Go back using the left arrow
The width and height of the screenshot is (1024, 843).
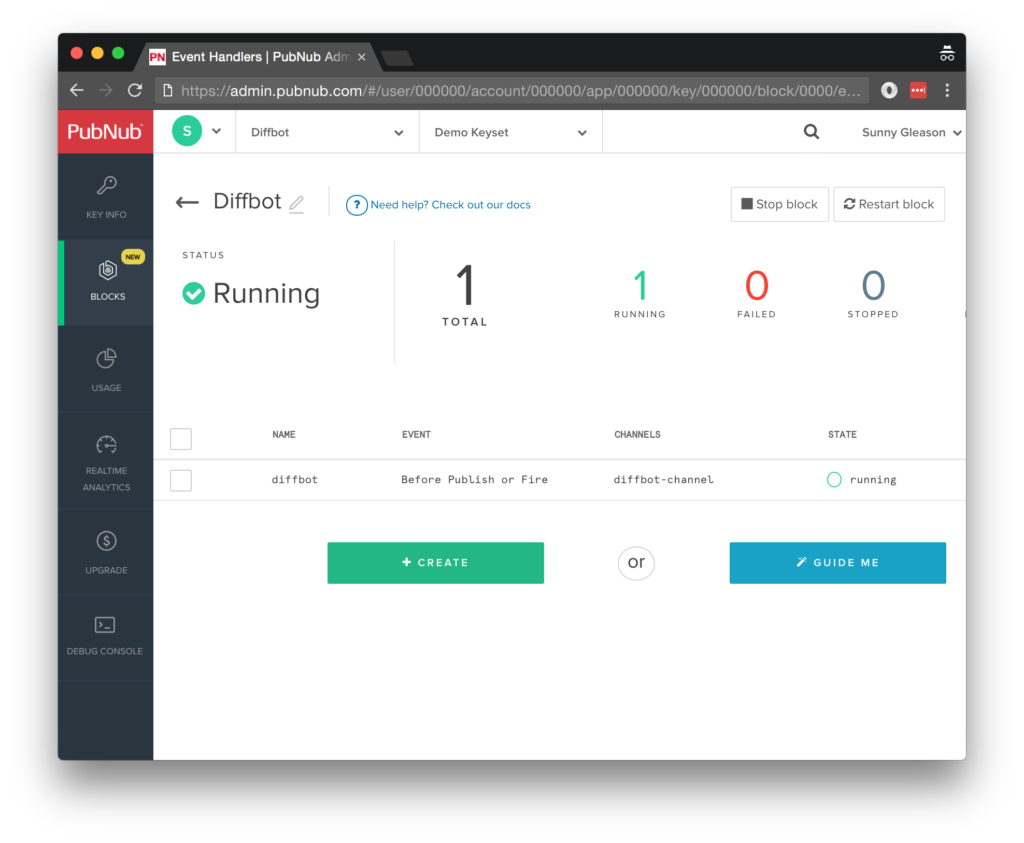[x=187, y=203]
